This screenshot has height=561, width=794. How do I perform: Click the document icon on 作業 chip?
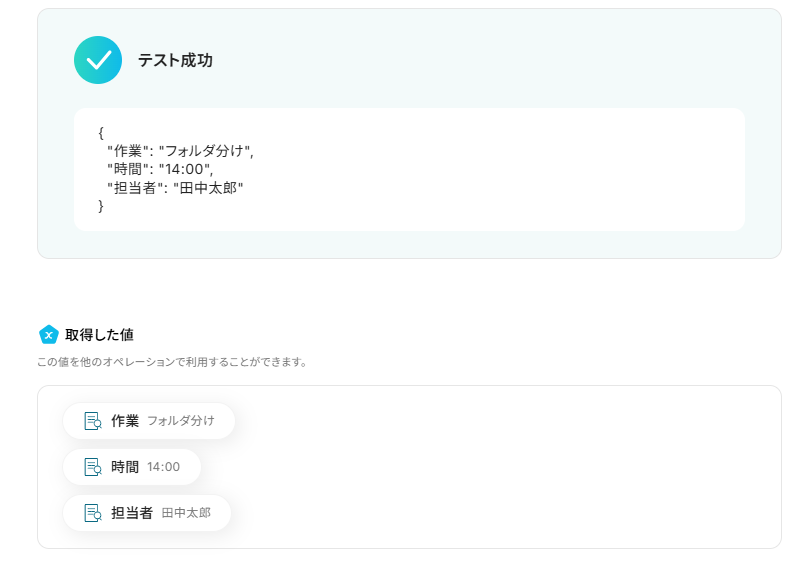(x=93, y=421)
